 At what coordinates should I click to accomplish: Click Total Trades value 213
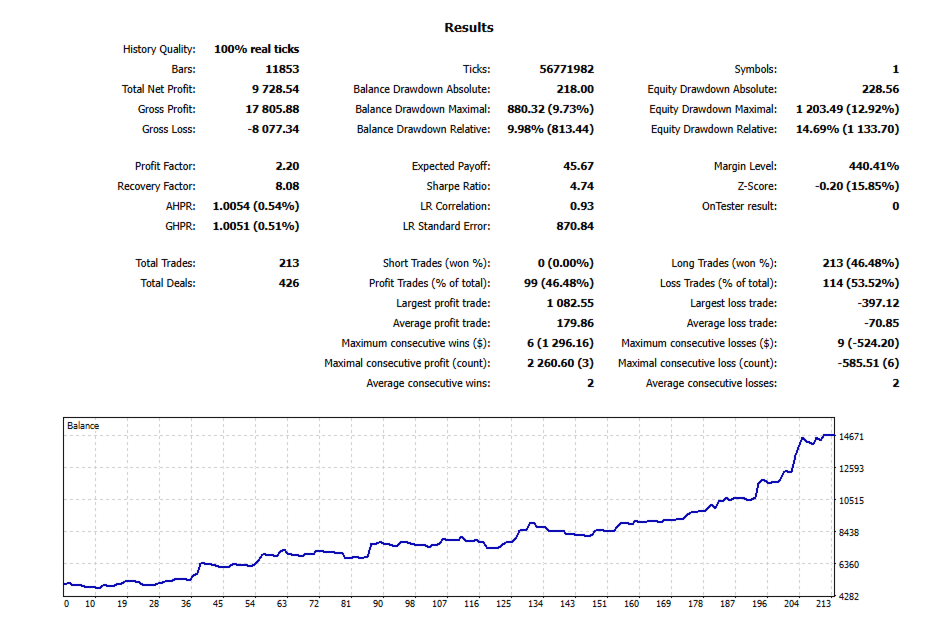point(289,263)
